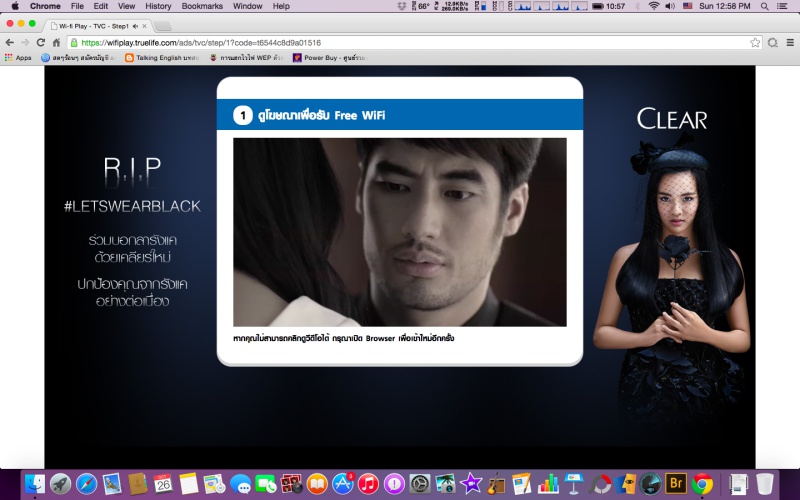
Task: Bookmark this page with the star icon
Action: pos(755,43)
